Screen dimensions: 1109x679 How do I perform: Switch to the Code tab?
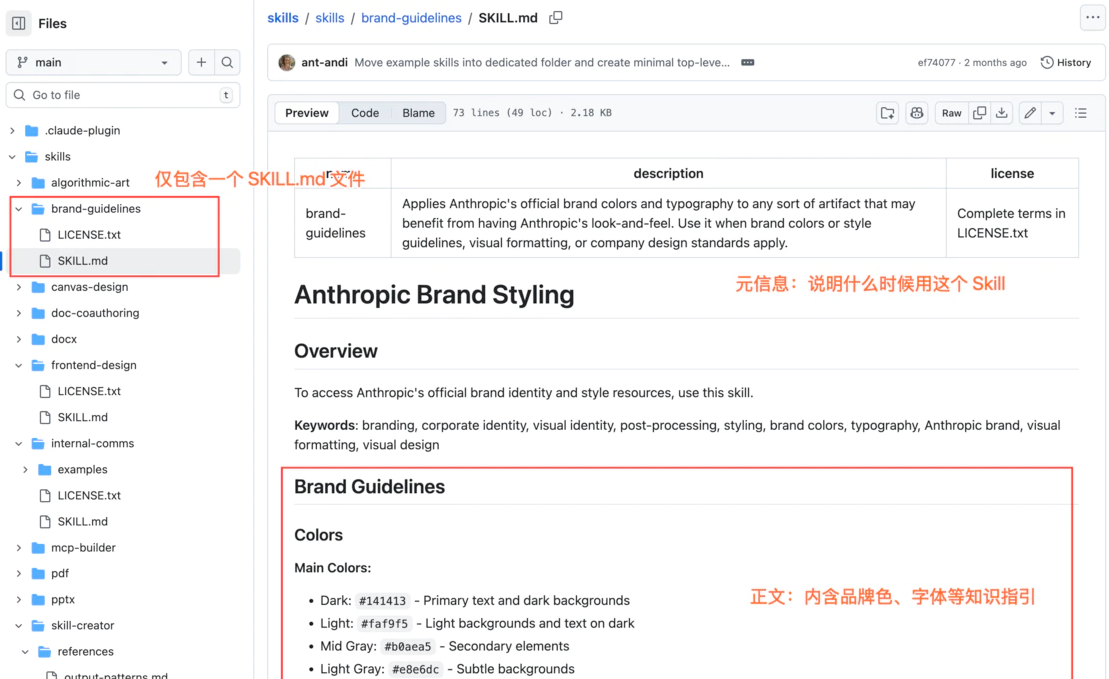[x=365, y=113]
